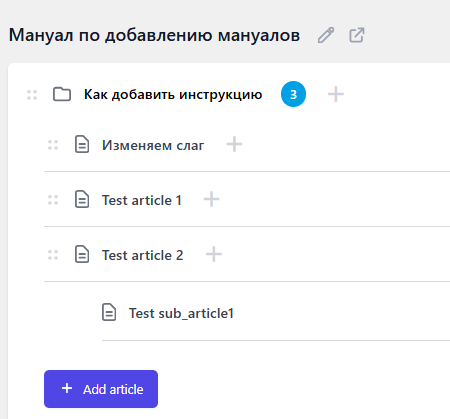Click document icon of Test sub_article1

109,312
